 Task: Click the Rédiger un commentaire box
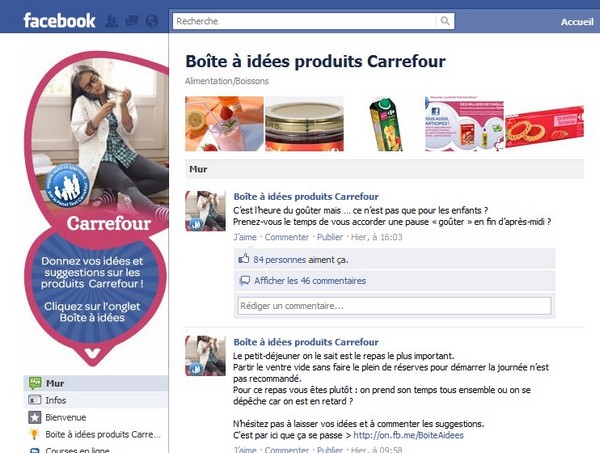[x=394, y=306]
